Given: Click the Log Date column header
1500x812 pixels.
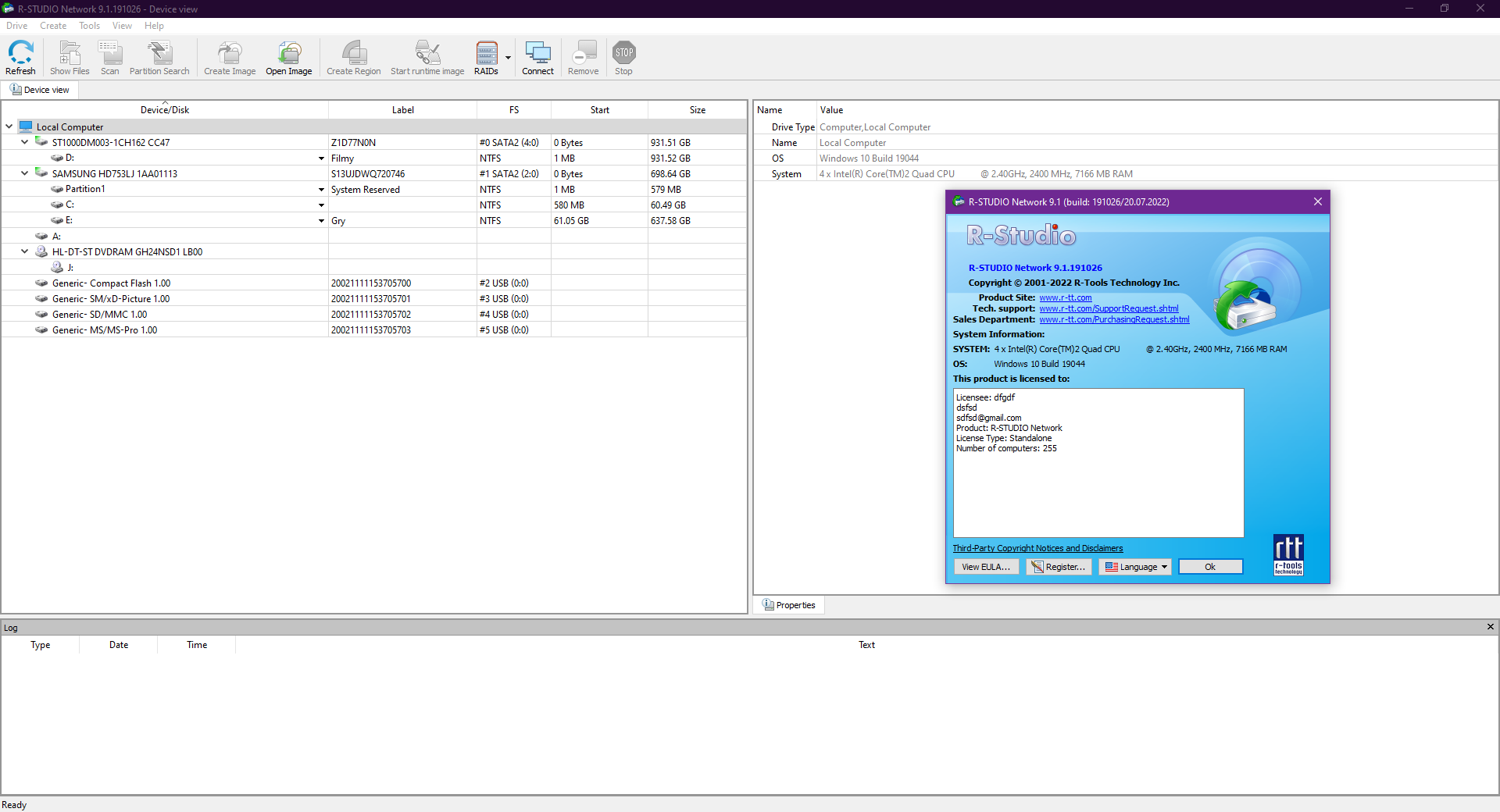Looking at the screenshot, I should pos(119,645).
